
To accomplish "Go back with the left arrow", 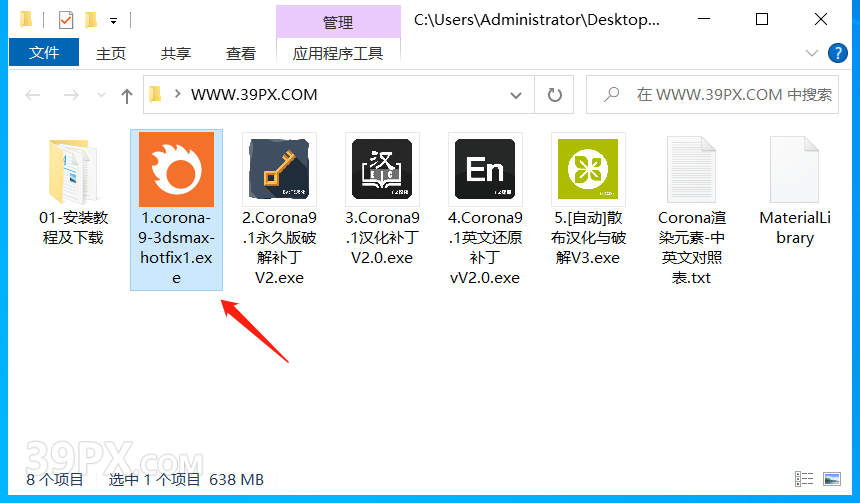I will point(33,95).
